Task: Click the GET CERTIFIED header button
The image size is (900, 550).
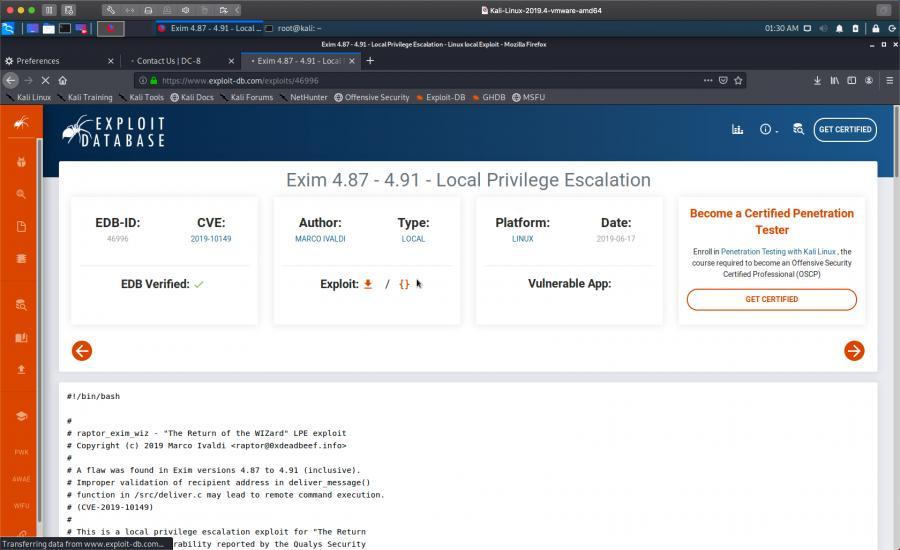Action: pyautogui.click(x=845, y=129)
